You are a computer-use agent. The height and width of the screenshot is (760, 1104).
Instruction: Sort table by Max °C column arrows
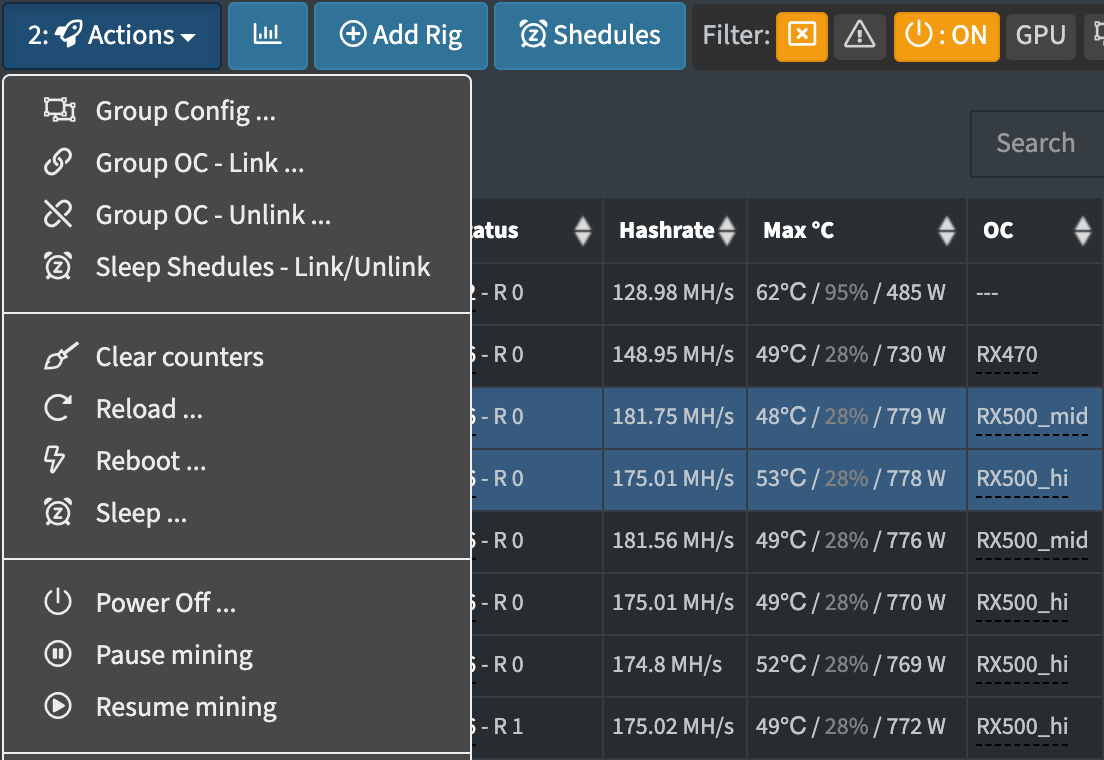click(x=947, y=230)
